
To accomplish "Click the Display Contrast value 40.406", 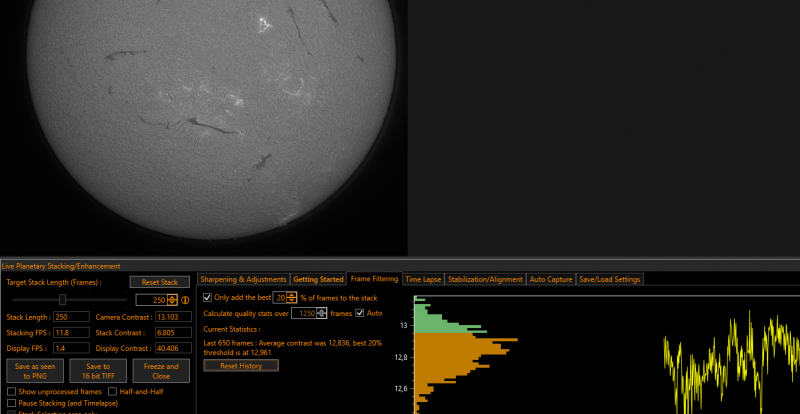I will tap(173, 348).
